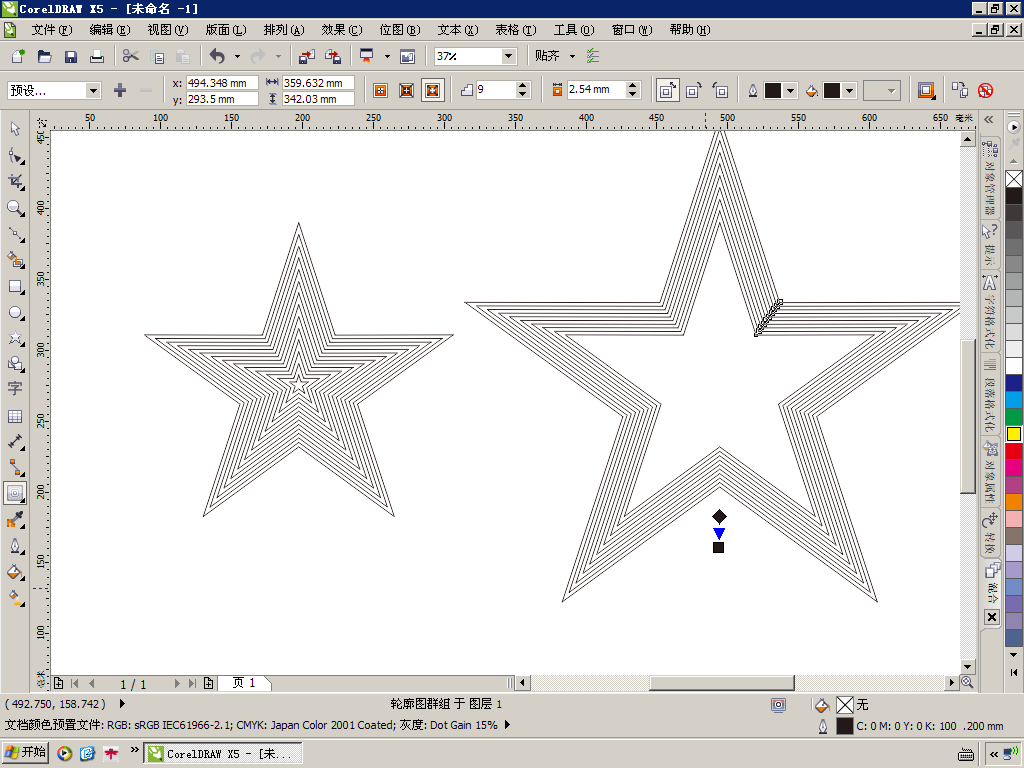Select the Dimension tool

[x=15, y=442]
